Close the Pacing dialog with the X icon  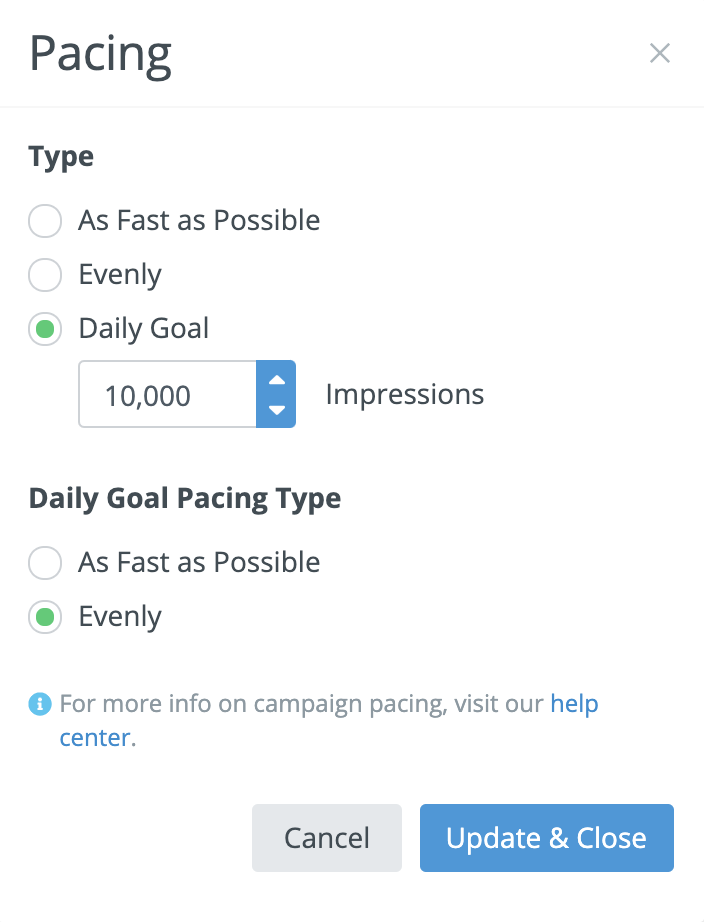659,54
